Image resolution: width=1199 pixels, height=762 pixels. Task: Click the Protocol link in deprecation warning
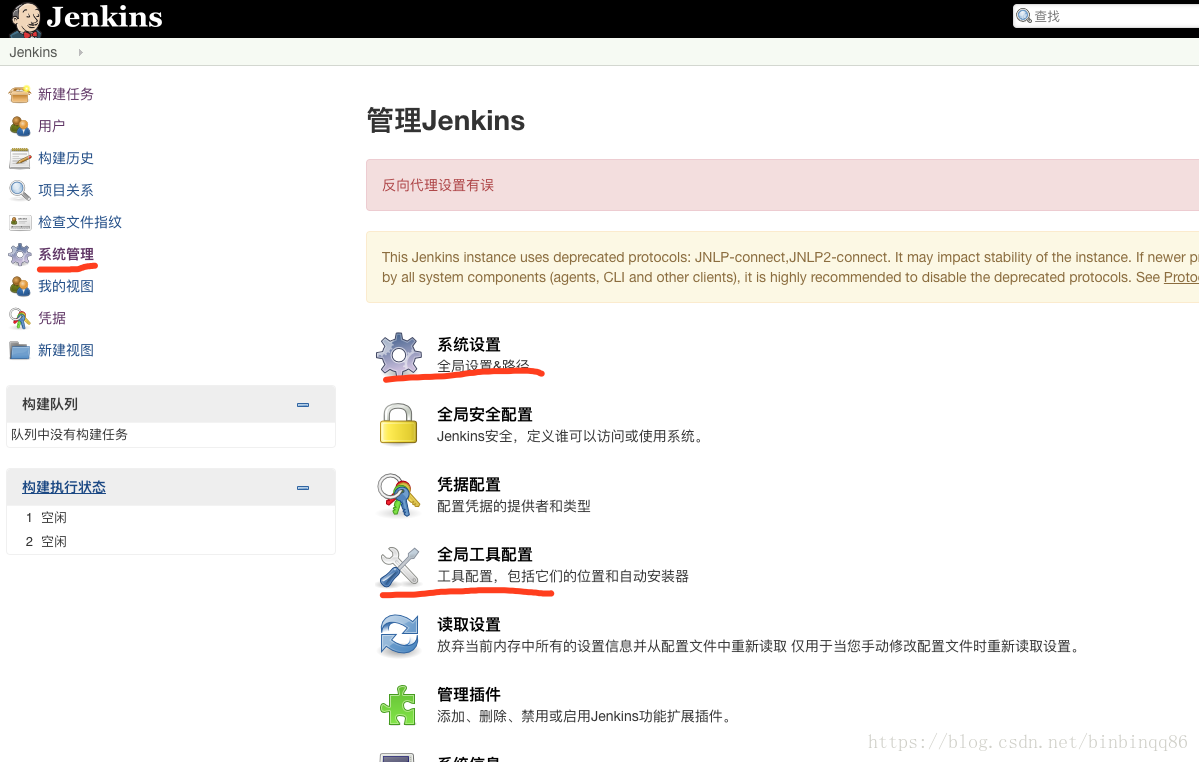[x=1180, y=277]
